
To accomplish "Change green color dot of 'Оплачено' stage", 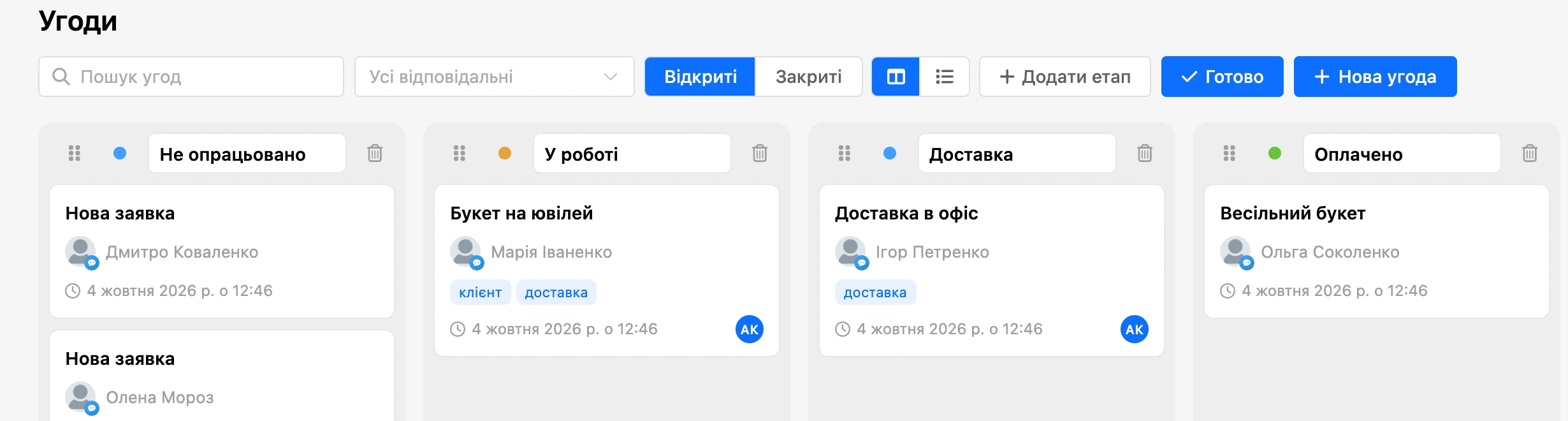I will click(x=1275, y=153).
